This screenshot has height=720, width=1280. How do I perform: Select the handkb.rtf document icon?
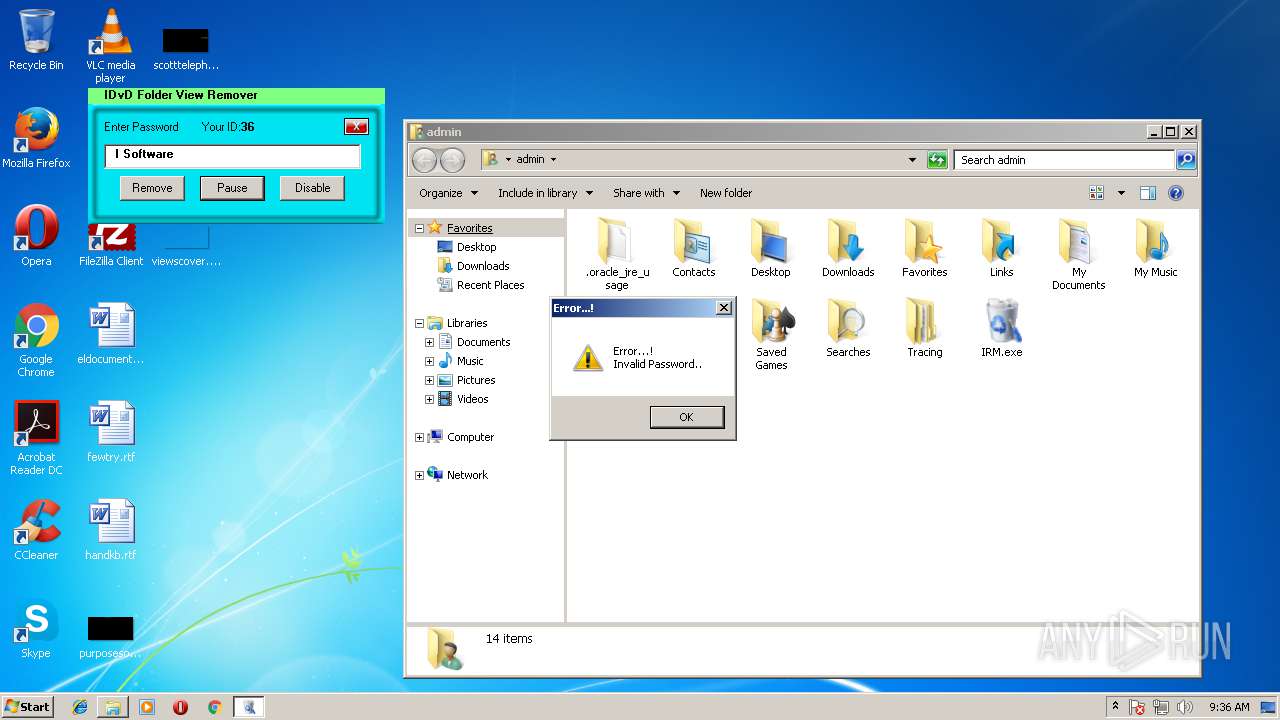pyautogui.click(x=110, y=530)
